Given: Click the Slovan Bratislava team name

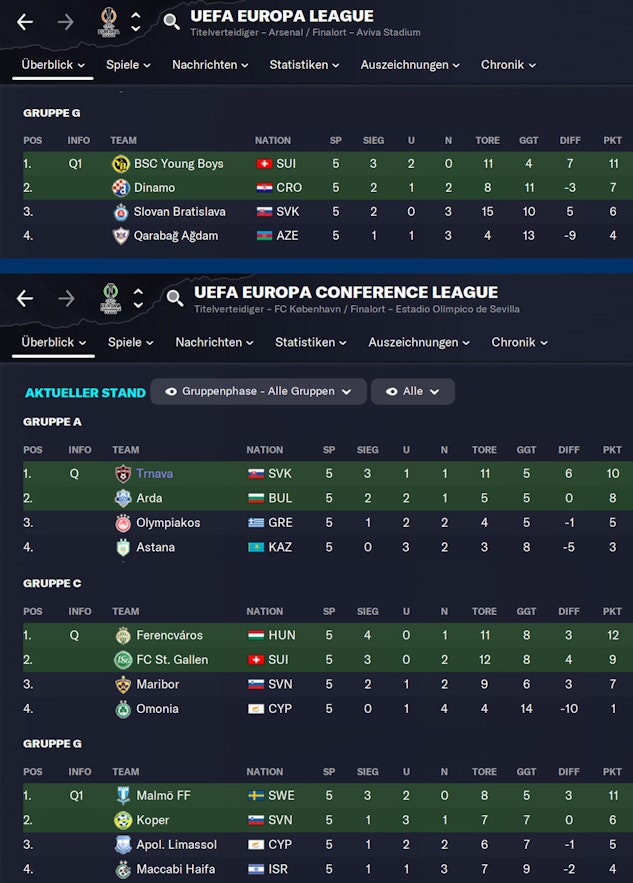Looking at the screenshot, I should pos(180,212).
